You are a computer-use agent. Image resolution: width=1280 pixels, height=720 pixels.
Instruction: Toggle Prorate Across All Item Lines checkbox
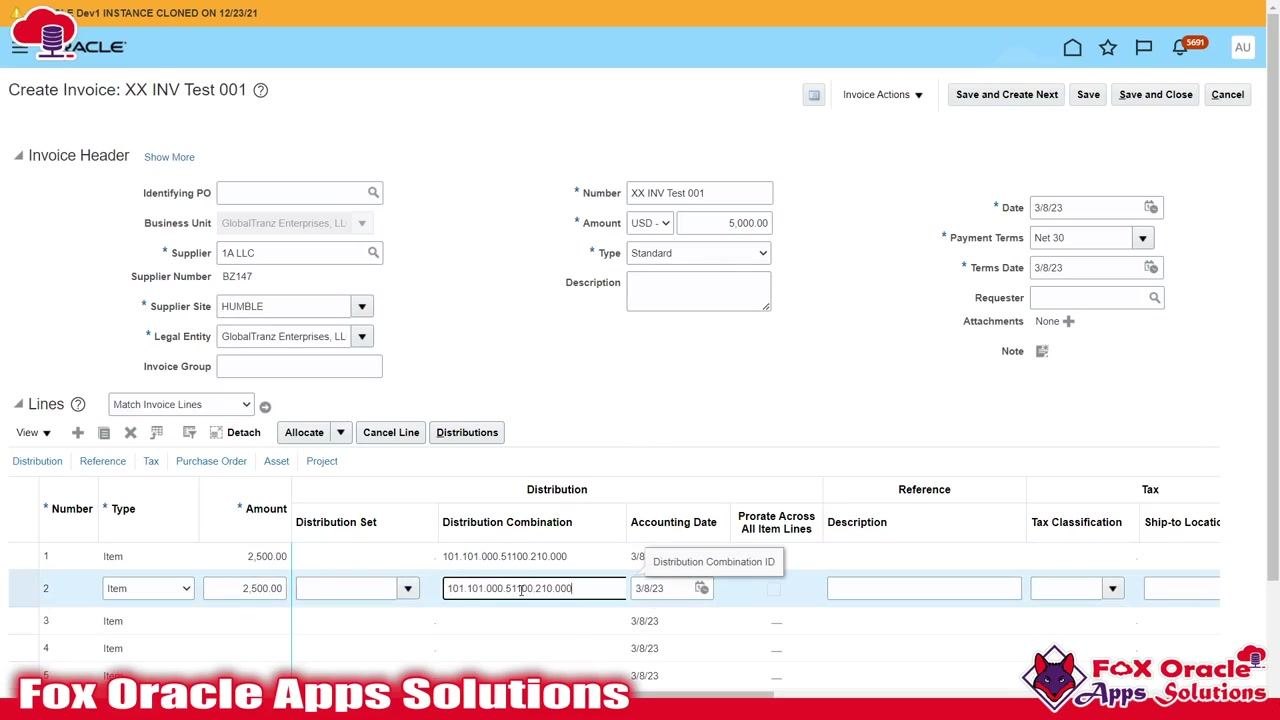click(773, 589)
